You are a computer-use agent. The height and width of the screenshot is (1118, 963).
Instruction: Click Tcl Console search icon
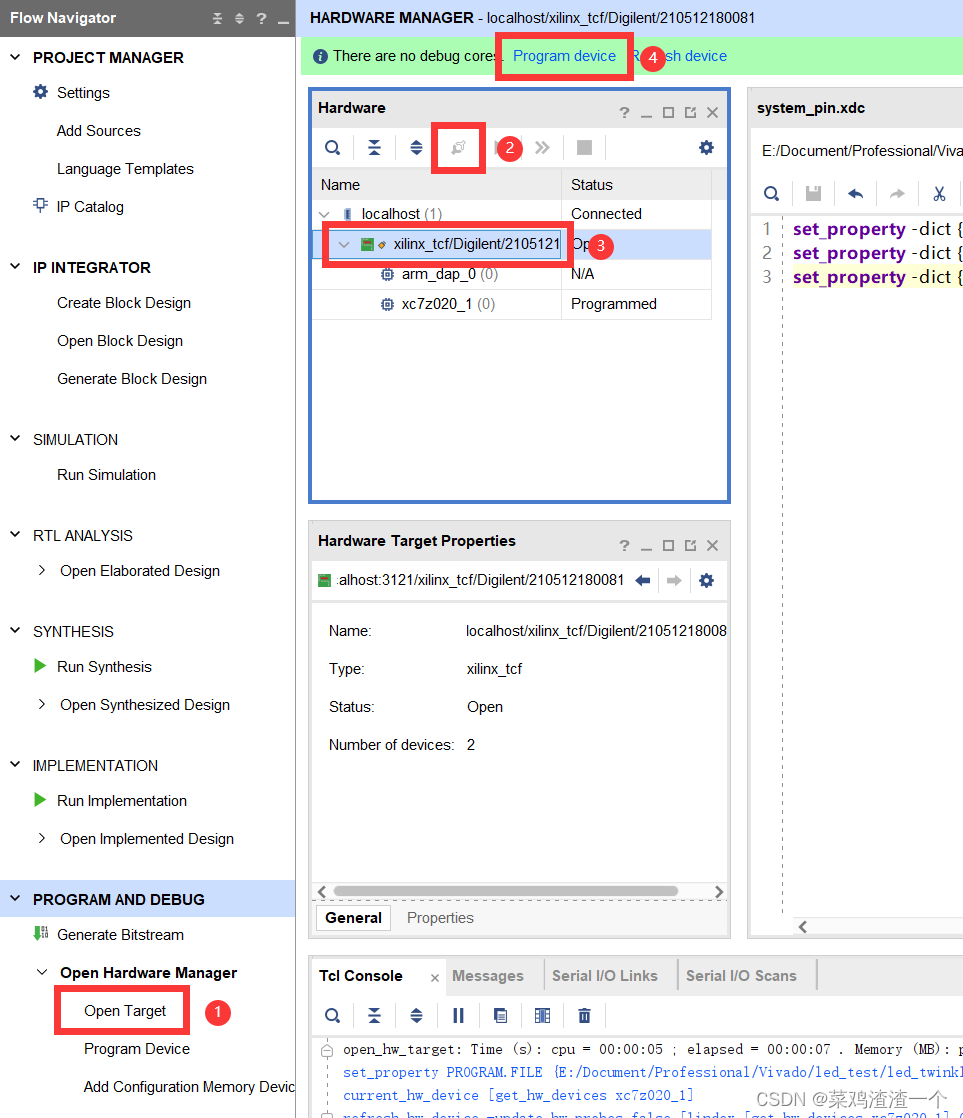tap(332, 1015)
